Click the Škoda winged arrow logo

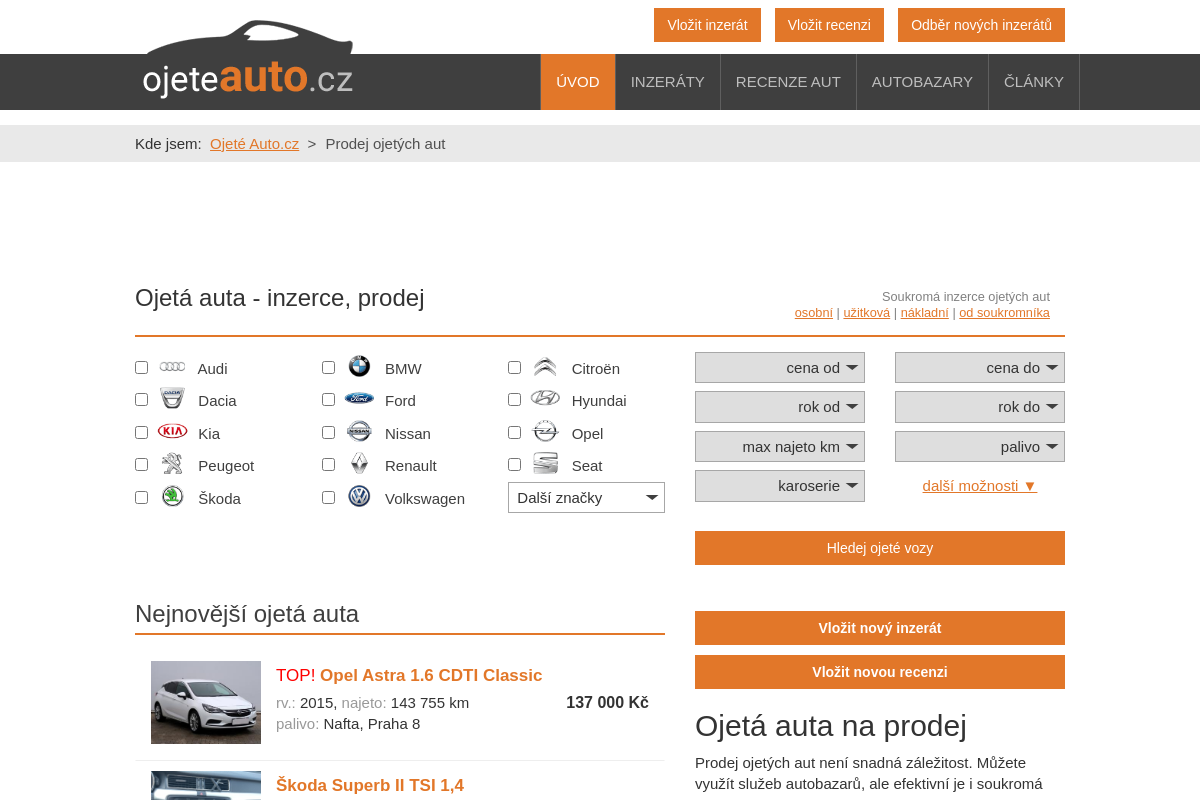tap(172, 497)
